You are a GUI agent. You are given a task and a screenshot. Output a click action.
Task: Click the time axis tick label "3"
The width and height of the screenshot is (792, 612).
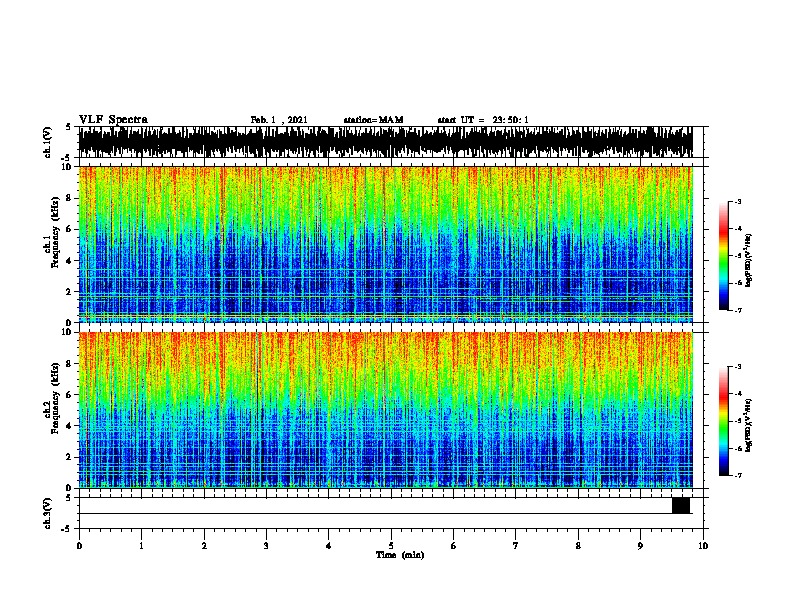[266, 546]
